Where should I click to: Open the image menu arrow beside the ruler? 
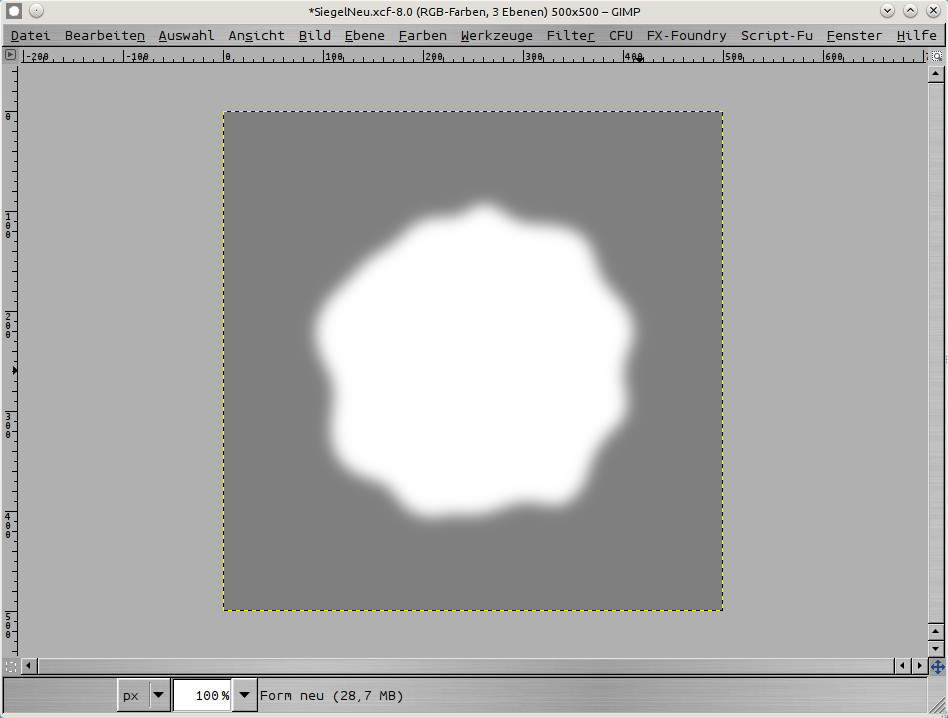(x=11, y=56)
